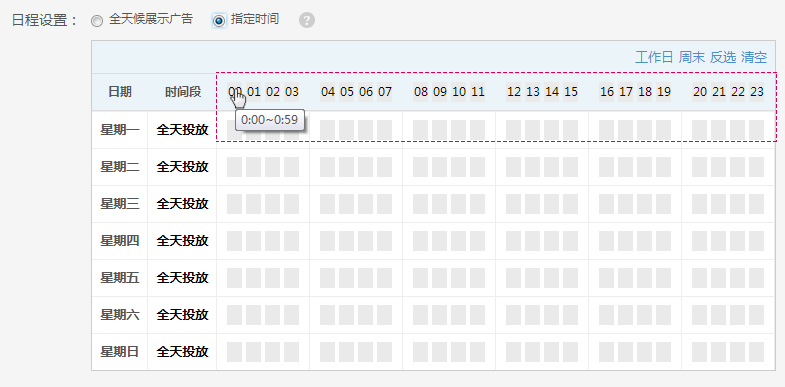
Task: Select hour column 05 header
Action: click(346, 92)
